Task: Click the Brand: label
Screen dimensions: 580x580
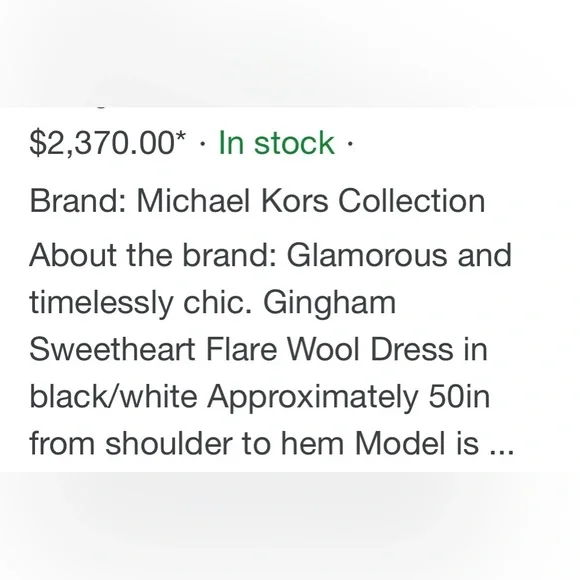Action: [78, 201]
